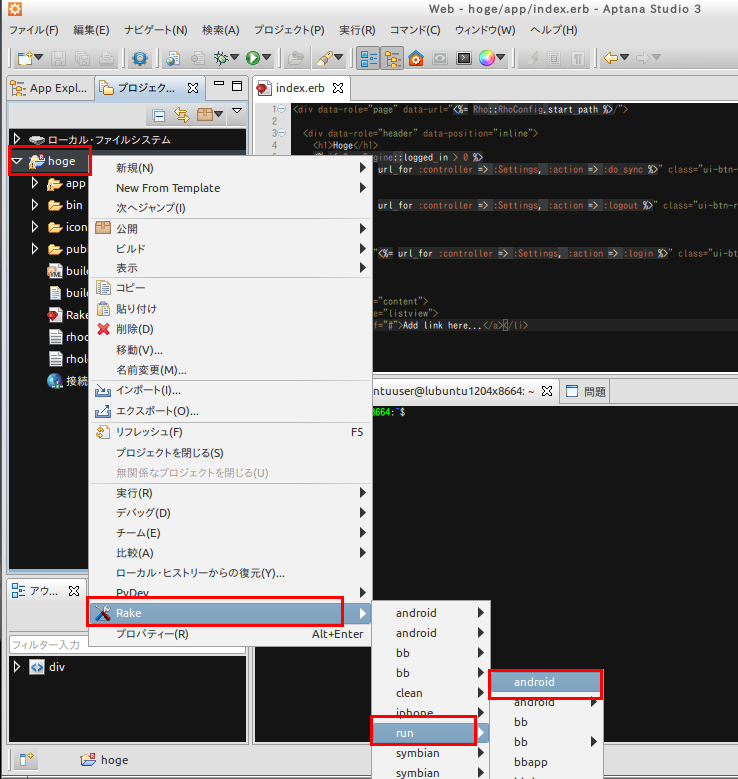Viewport: 738px width, 779px height.
Task: Select run in the Rake submenu
Action: tap(431, 733)
